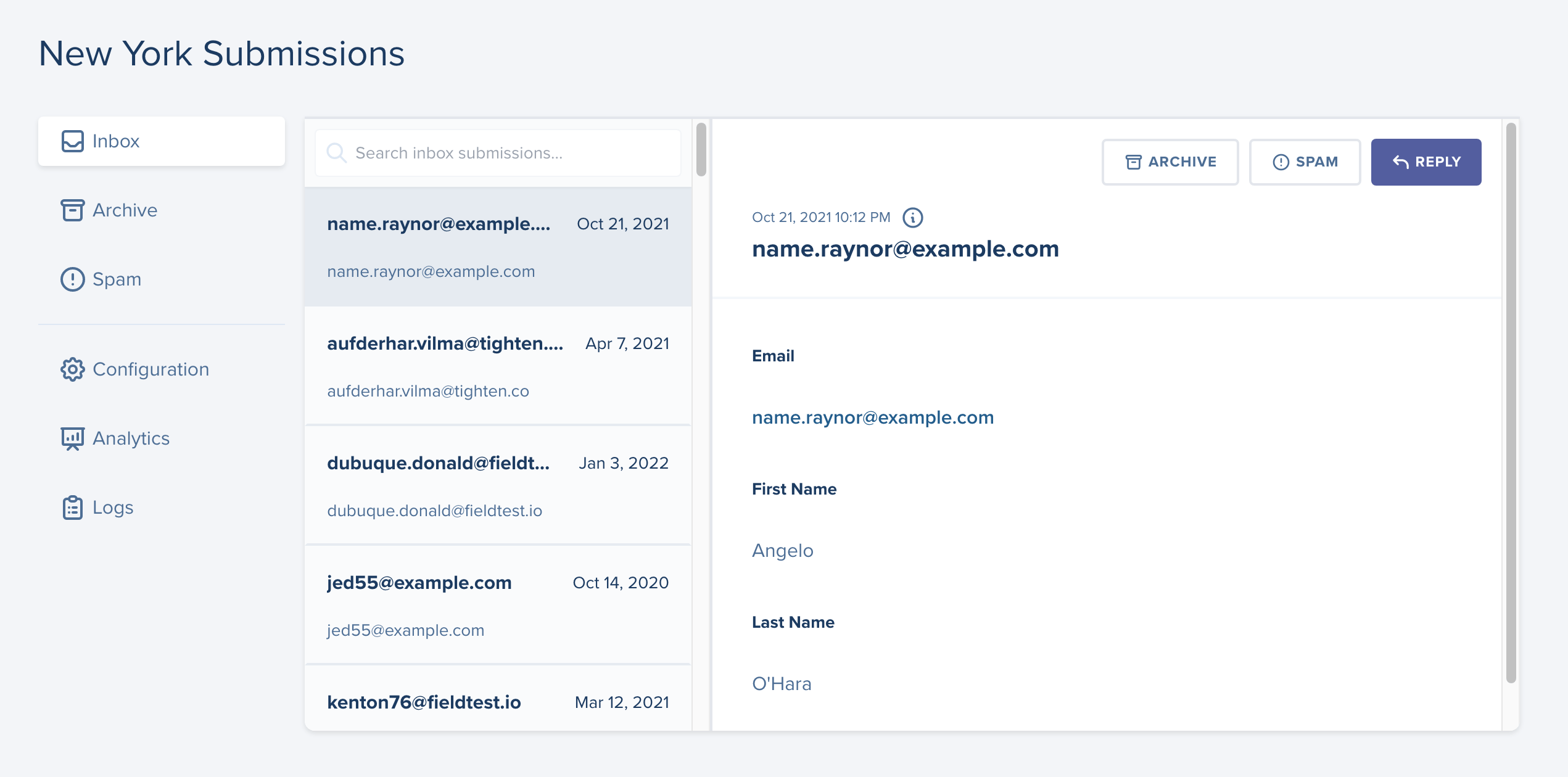Switch to the Archive folder
The width and height of the screenshot is (1568, 777).
point(125,210)
